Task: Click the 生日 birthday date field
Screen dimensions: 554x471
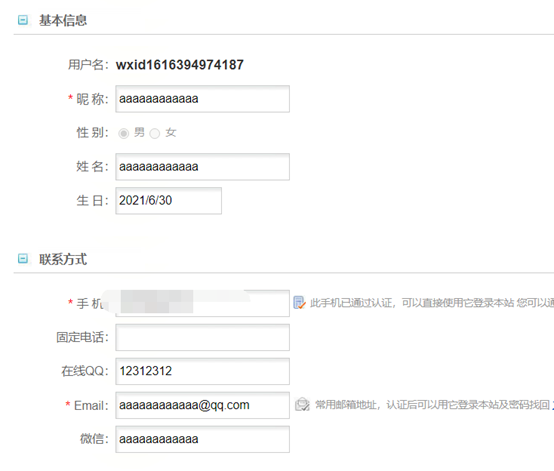Action: tap(169, 201)
